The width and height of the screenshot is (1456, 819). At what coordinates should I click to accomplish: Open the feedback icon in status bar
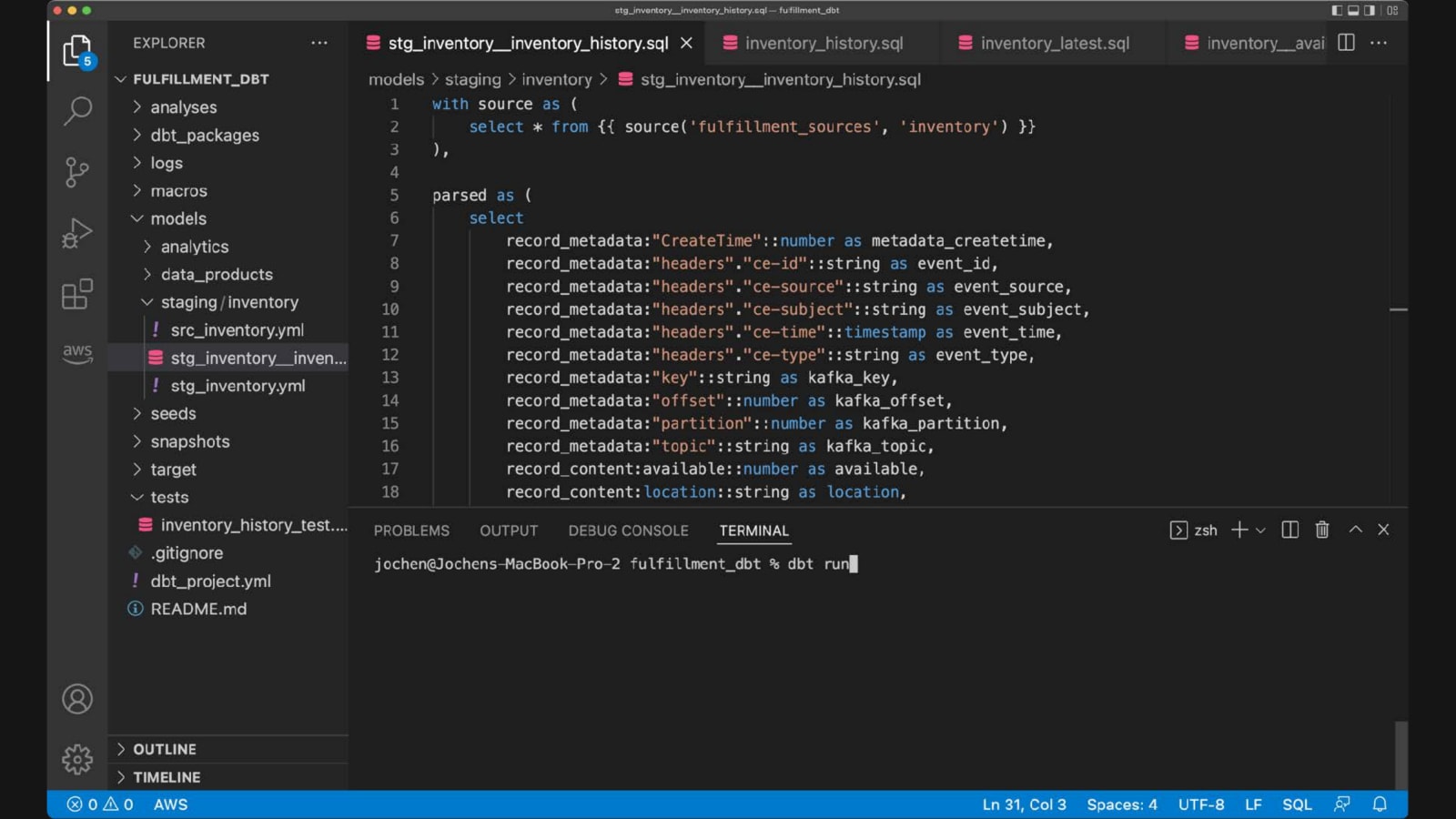(x=1342, y=804)
